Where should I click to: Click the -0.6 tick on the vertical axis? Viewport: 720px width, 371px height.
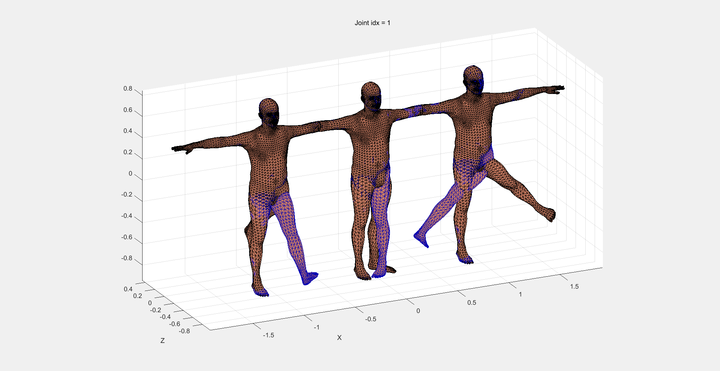pyautogui.click(x=127, y=237)
